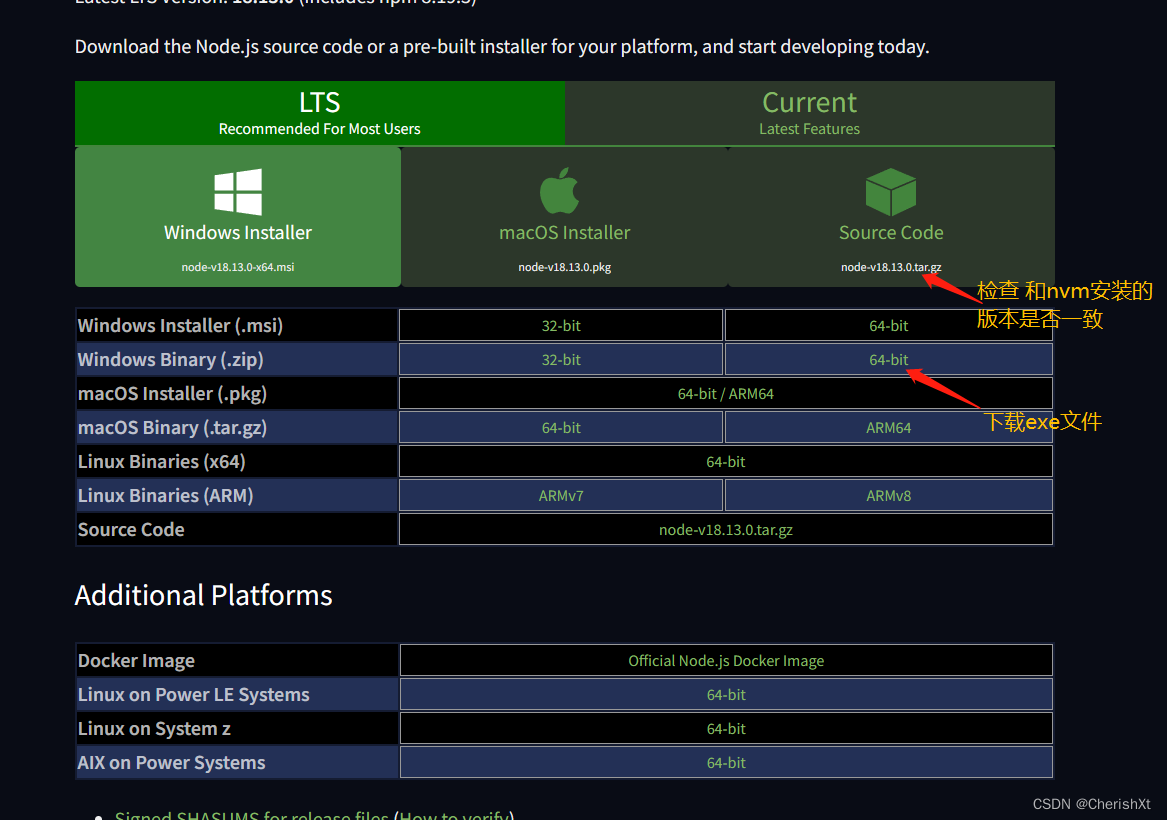1167x820 pixels.
Task: Open 64-bit Linux on Power LE Systems
Action: click(x=726, y=695)
